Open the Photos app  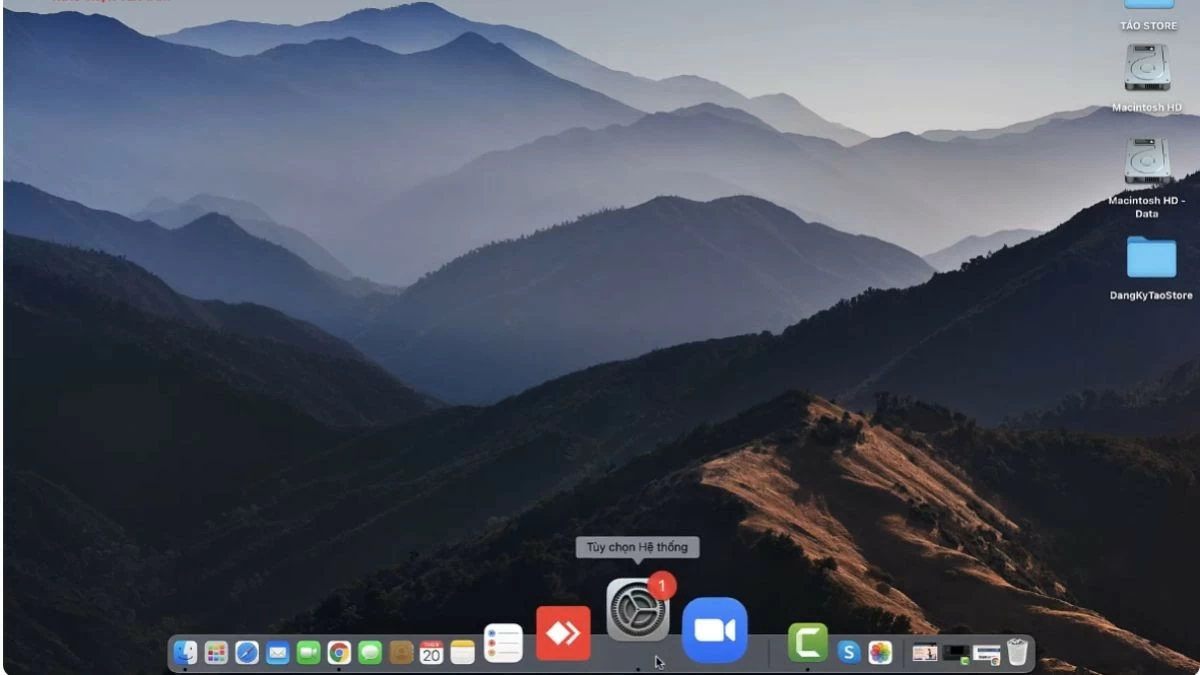pyautogui.click(x=880, y=653)
